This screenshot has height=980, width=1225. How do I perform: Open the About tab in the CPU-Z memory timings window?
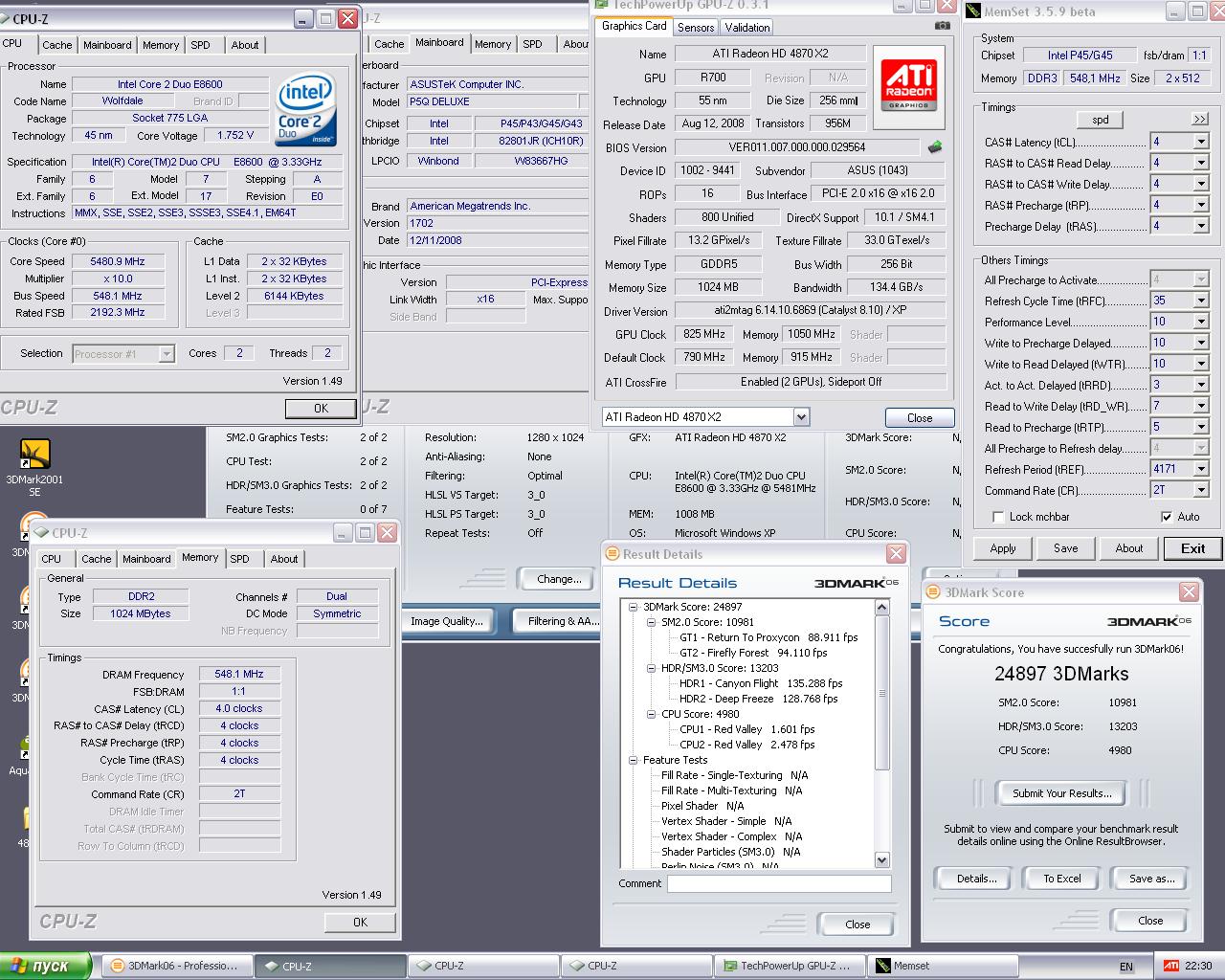click(284, 559)
